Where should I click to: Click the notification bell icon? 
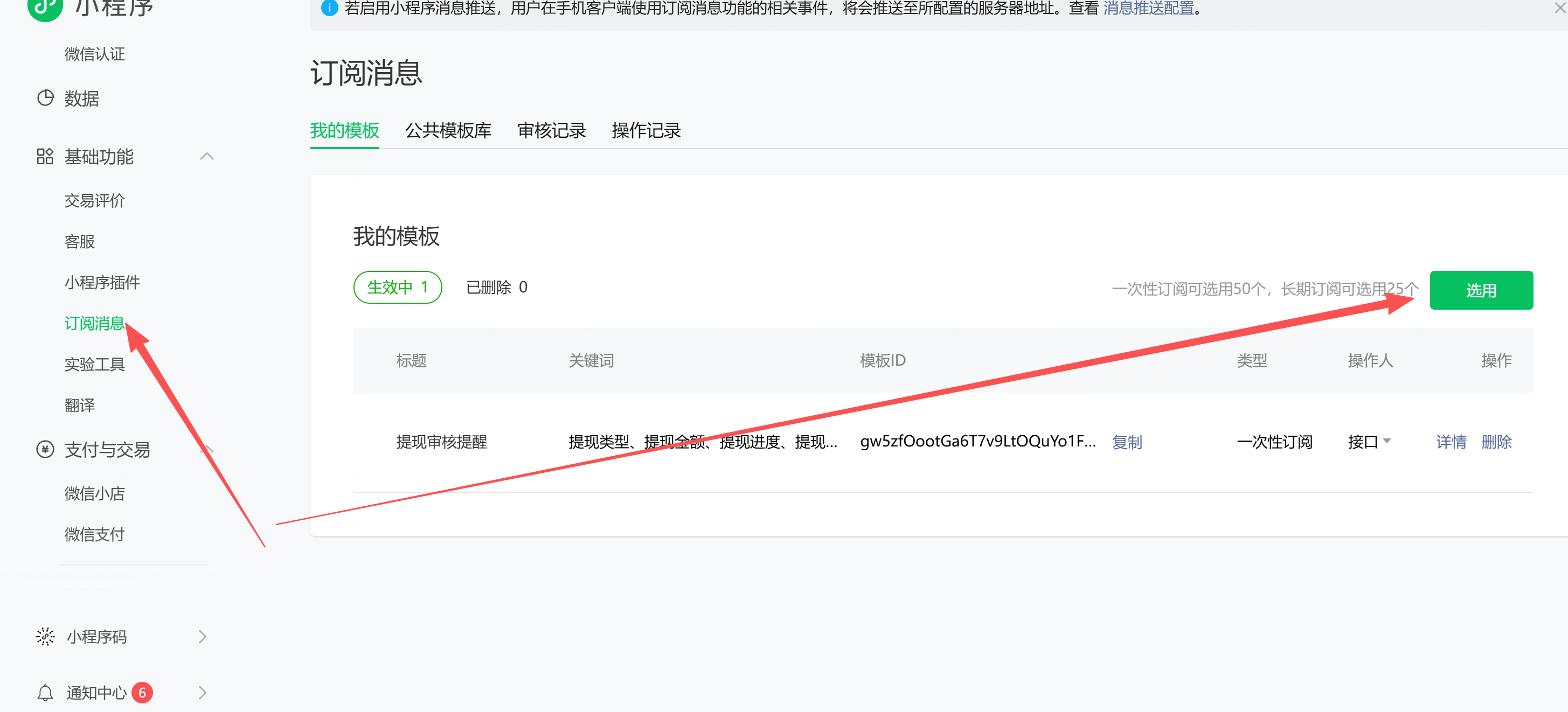coord(45,693)
